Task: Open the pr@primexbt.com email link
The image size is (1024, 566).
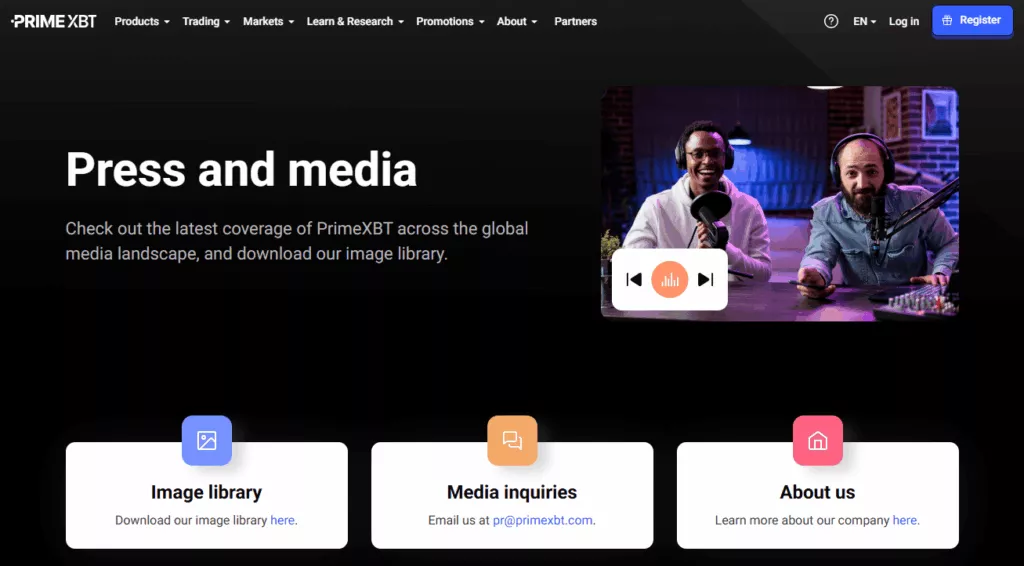Action: tap(543, 520)
